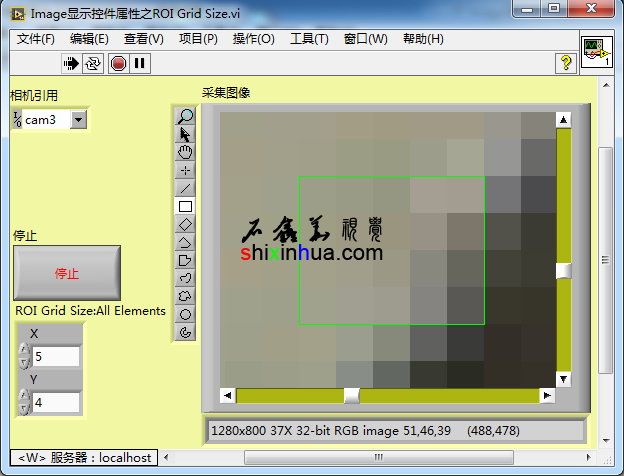The image size is (624, 476).
Task: Click the context help question mark button
Action: pos(566,63)
